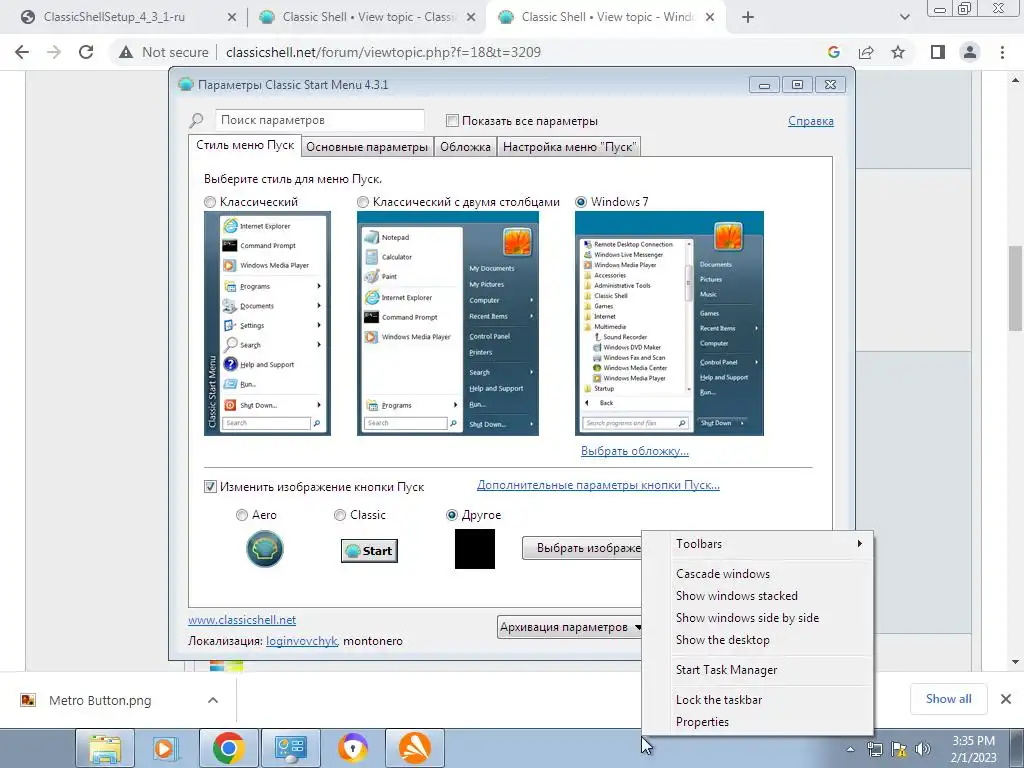Screen dimensions: 1024x768
Task: Open the Обложка tab
Action: point(465,147)
